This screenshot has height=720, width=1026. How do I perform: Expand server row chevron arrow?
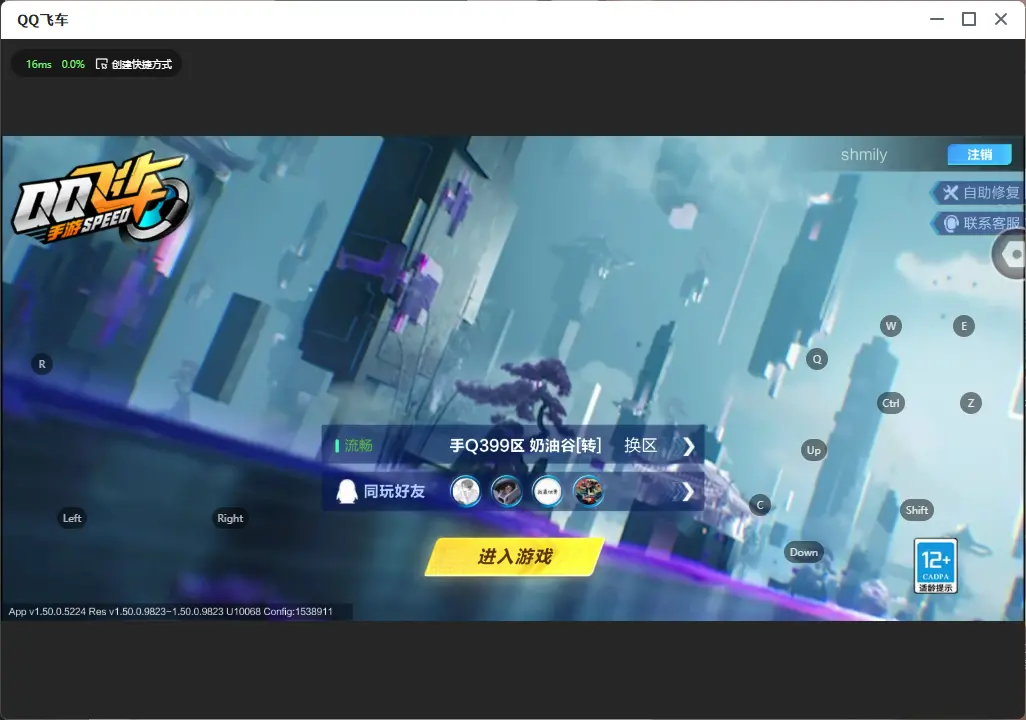point(688,446)
